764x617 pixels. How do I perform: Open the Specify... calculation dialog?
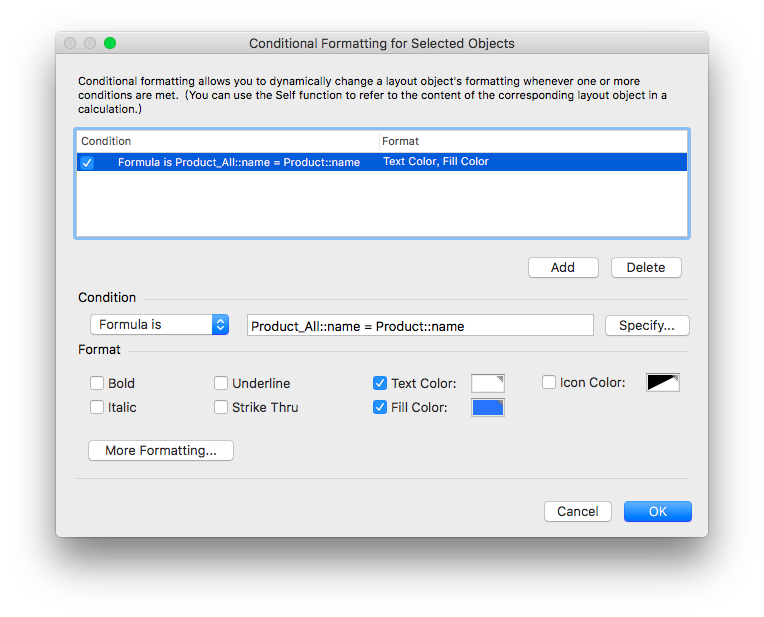pos(647,325)
